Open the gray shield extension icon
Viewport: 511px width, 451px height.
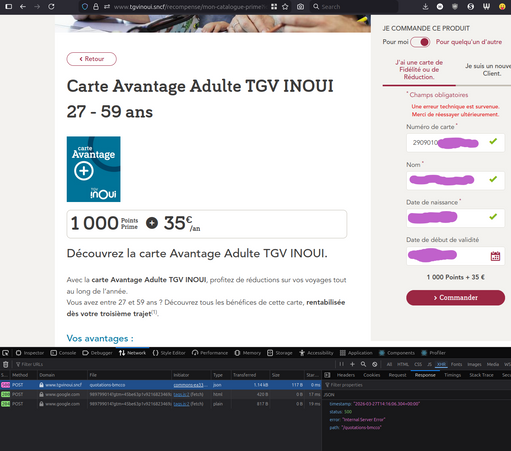pos(455,6)
